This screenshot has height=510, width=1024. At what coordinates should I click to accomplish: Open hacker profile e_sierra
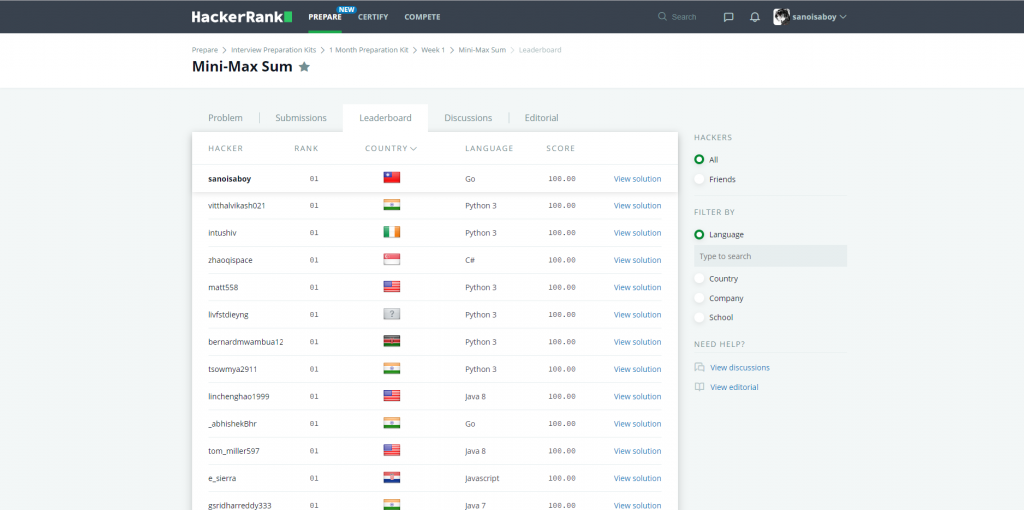222,478
